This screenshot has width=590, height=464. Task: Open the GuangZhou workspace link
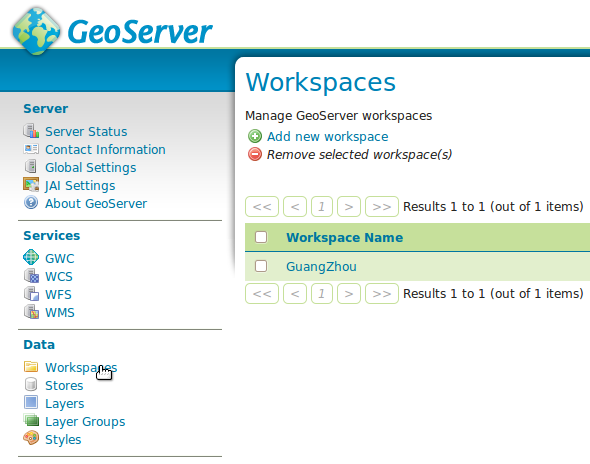point(321,266)
